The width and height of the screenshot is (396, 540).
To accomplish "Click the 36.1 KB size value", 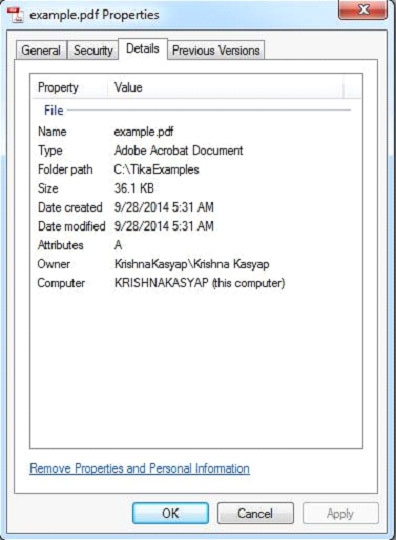I will point(134,188).
